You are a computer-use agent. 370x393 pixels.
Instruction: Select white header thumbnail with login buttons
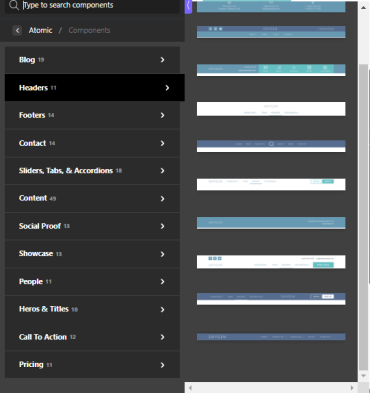[x=271, y=184]
